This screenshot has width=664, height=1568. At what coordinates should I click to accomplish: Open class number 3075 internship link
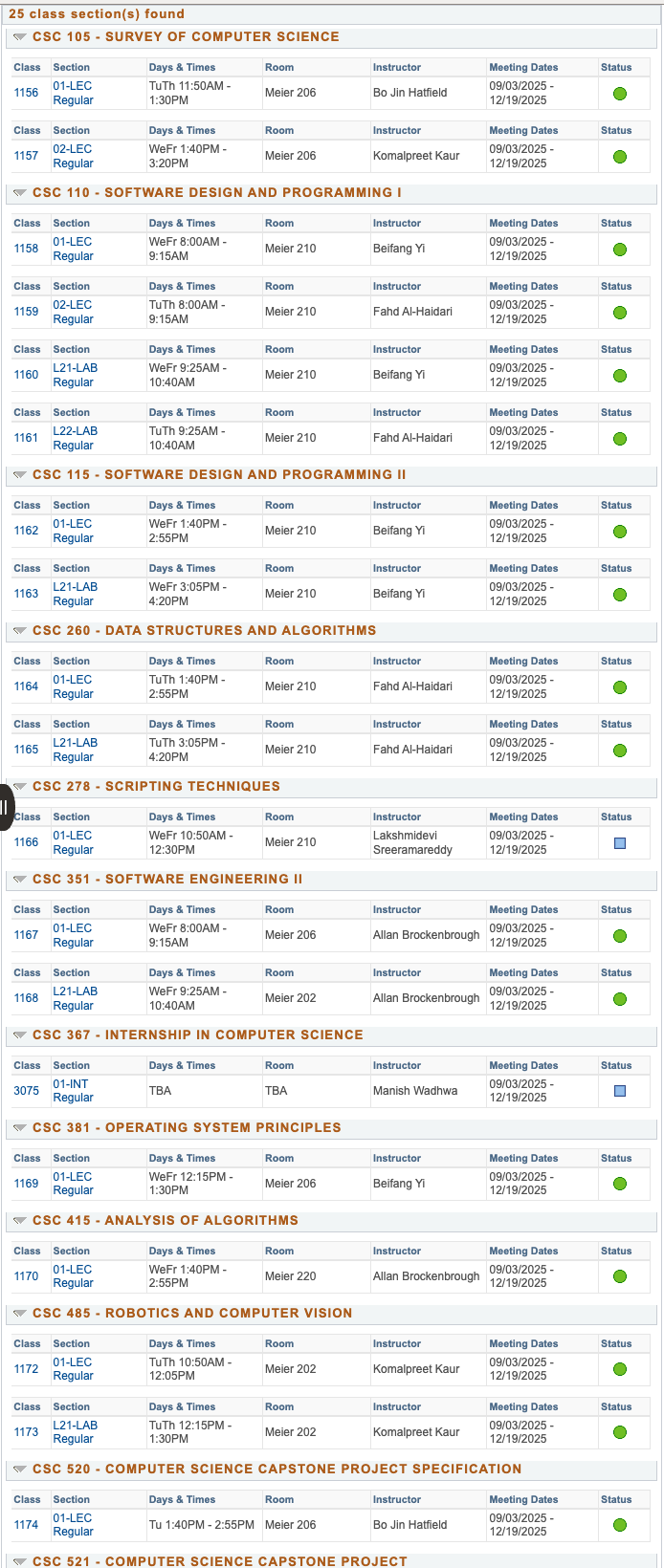point(27,1091)
